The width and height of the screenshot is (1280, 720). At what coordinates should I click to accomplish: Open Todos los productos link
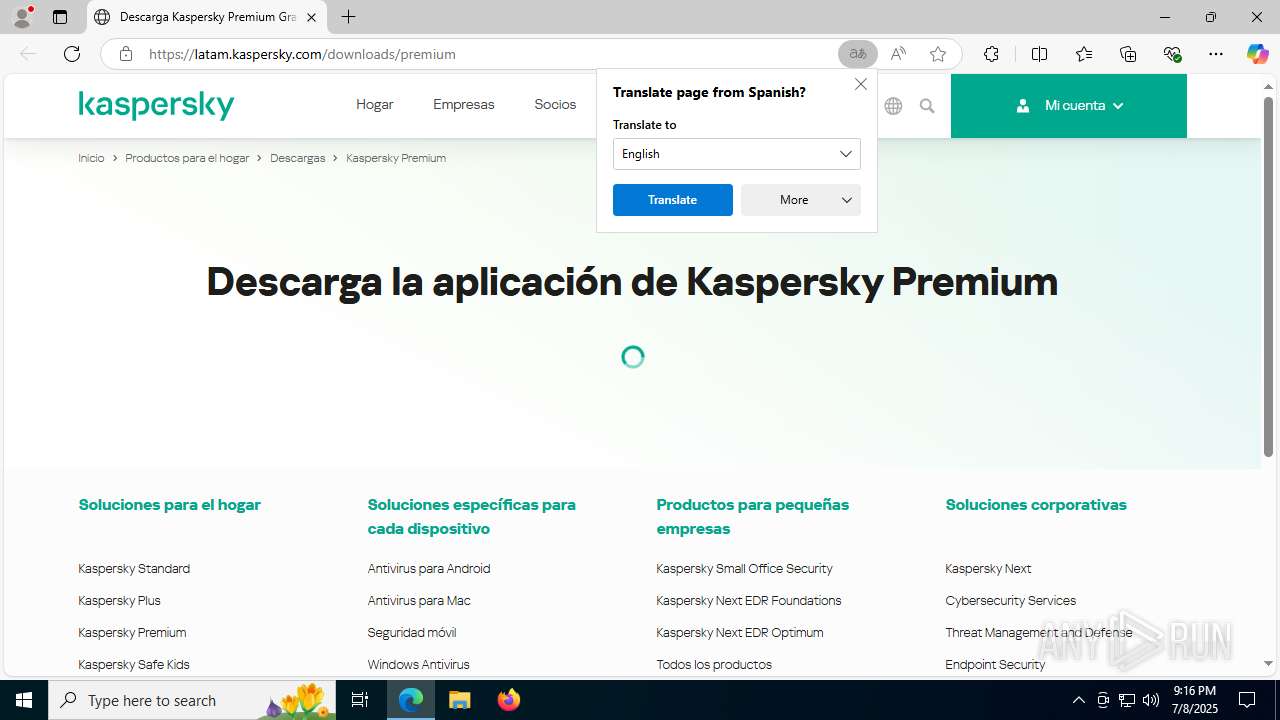(x=714, y=664)
